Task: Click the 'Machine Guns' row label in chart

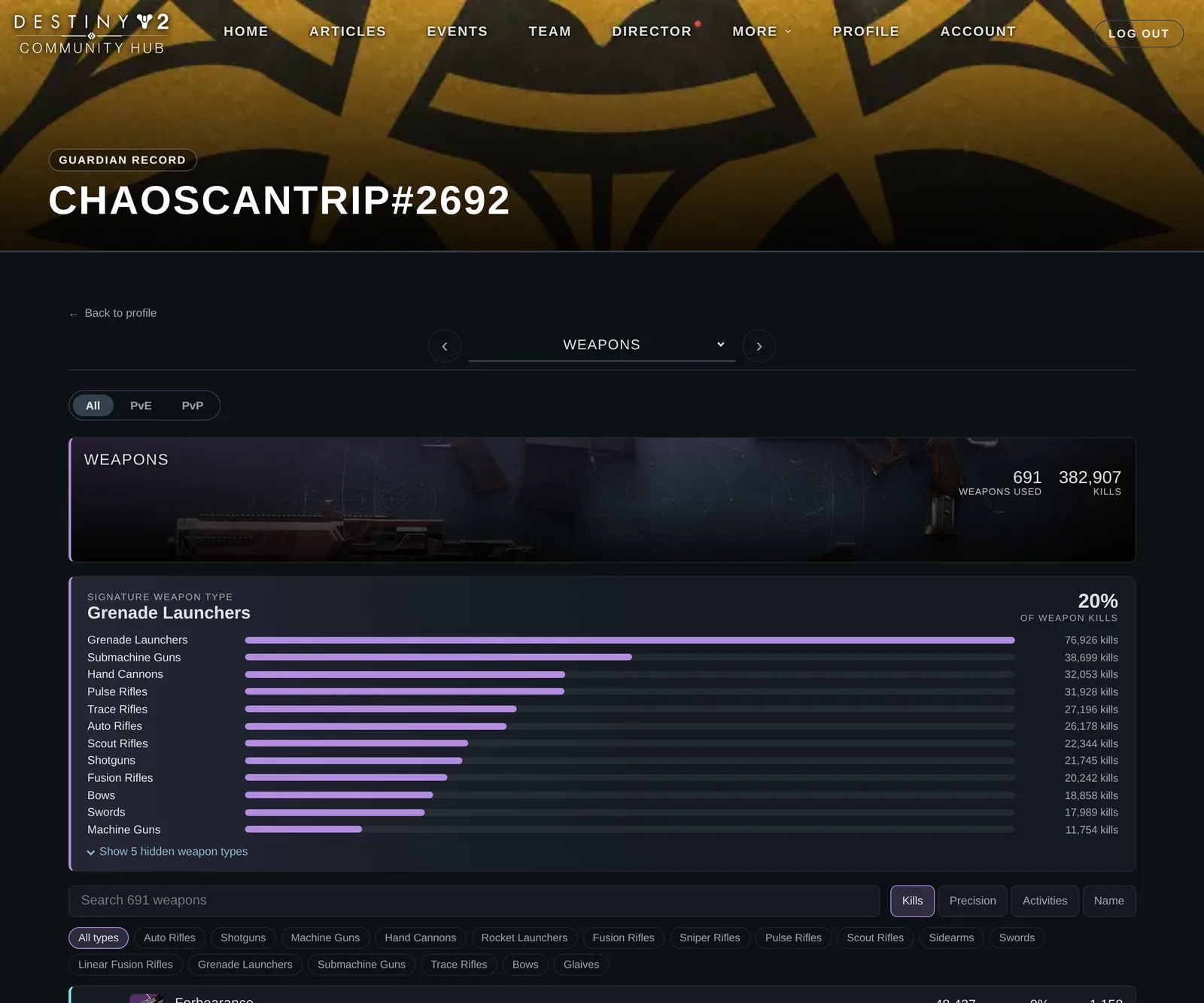Action: coord(124,830)
